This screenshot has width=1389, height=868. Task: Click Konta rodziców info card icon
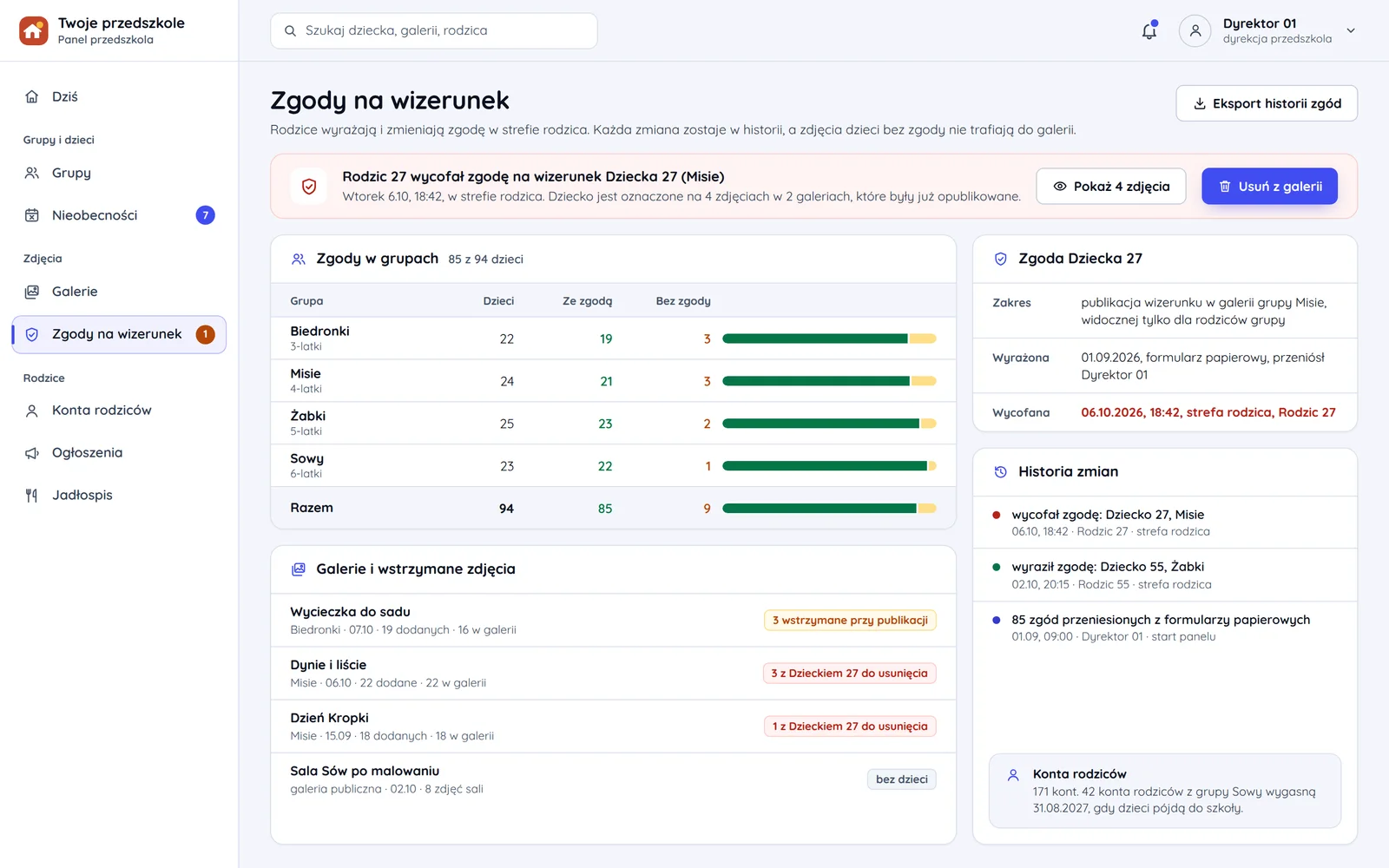tap(1013, 775)
